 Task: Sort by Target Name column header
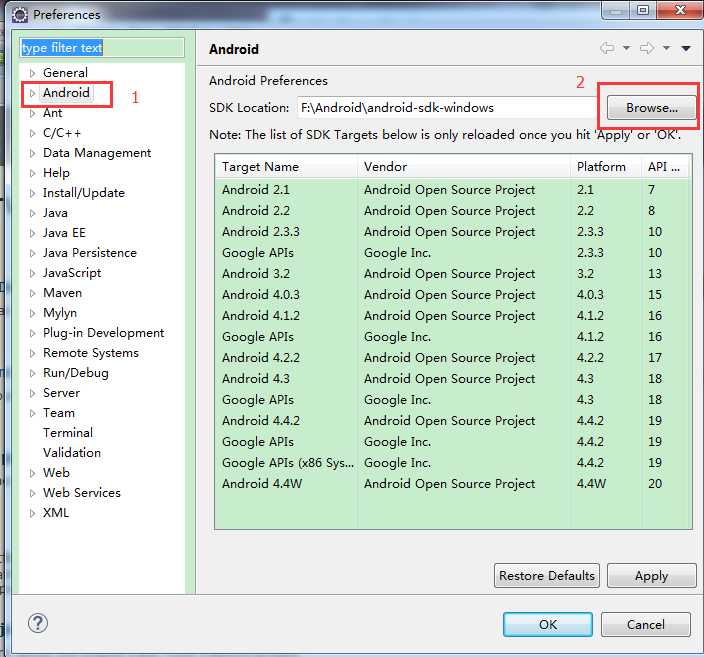(286, 167)
